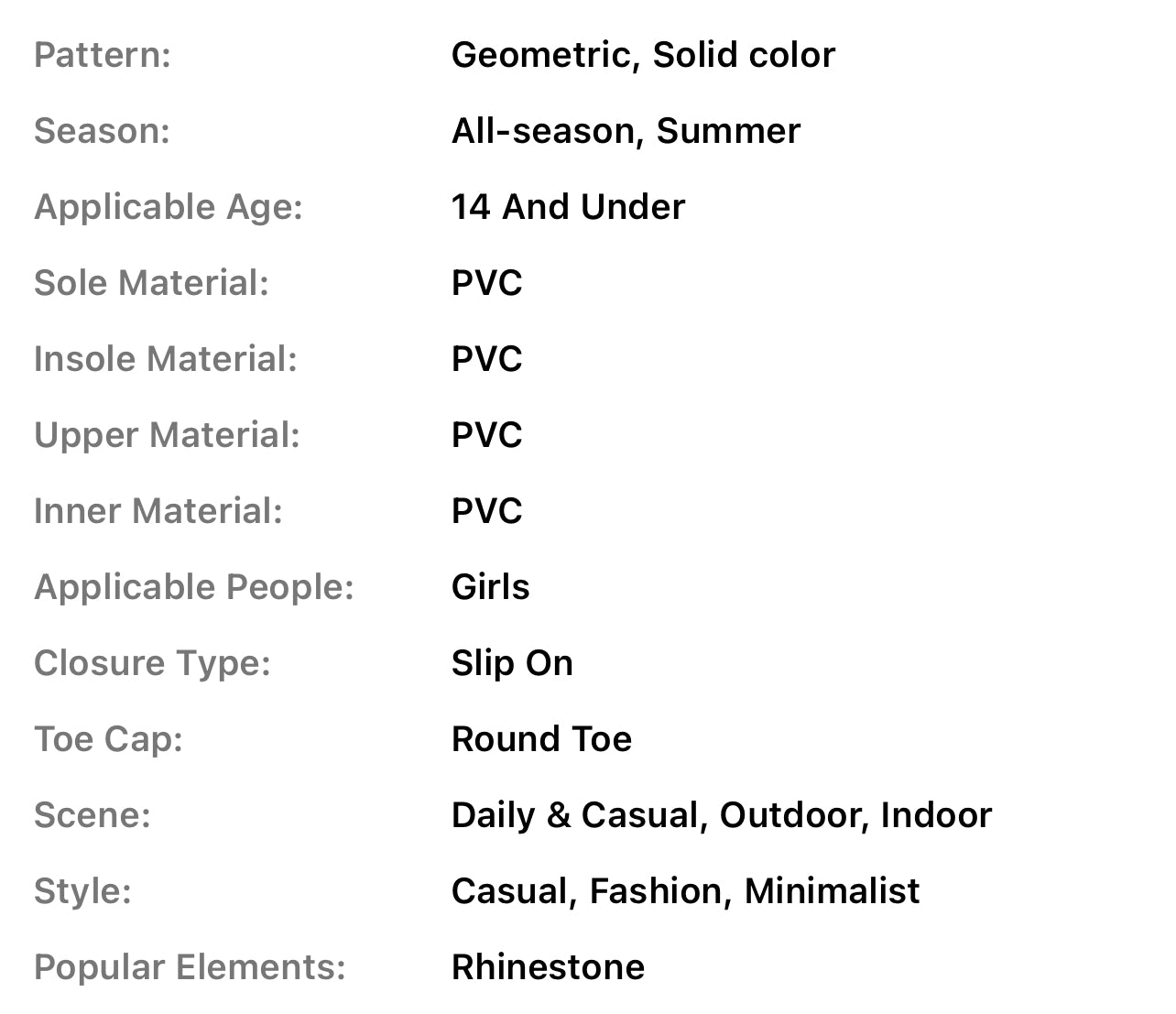Screen dimensions: 1176x1014
Task: Select the Girls value
Action: 490,587
